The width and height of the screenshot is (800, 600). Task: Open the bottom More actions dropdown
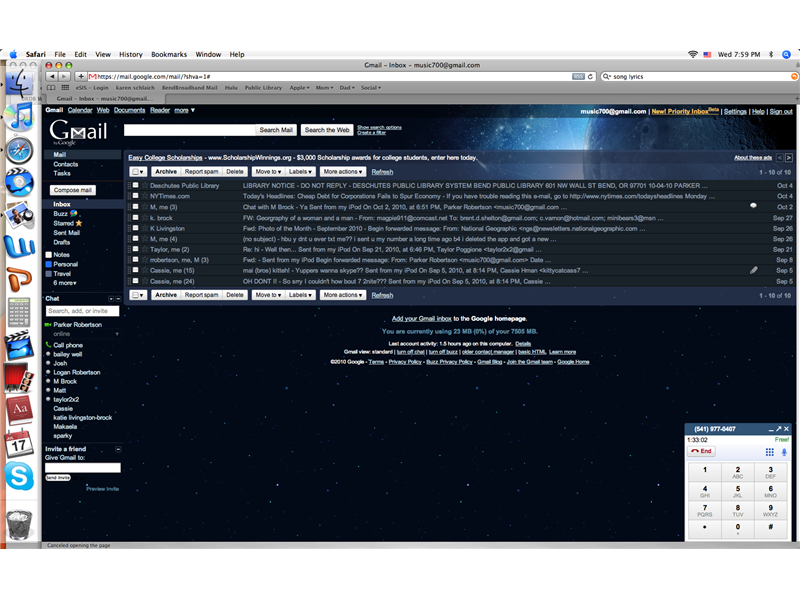pos(343,295)
